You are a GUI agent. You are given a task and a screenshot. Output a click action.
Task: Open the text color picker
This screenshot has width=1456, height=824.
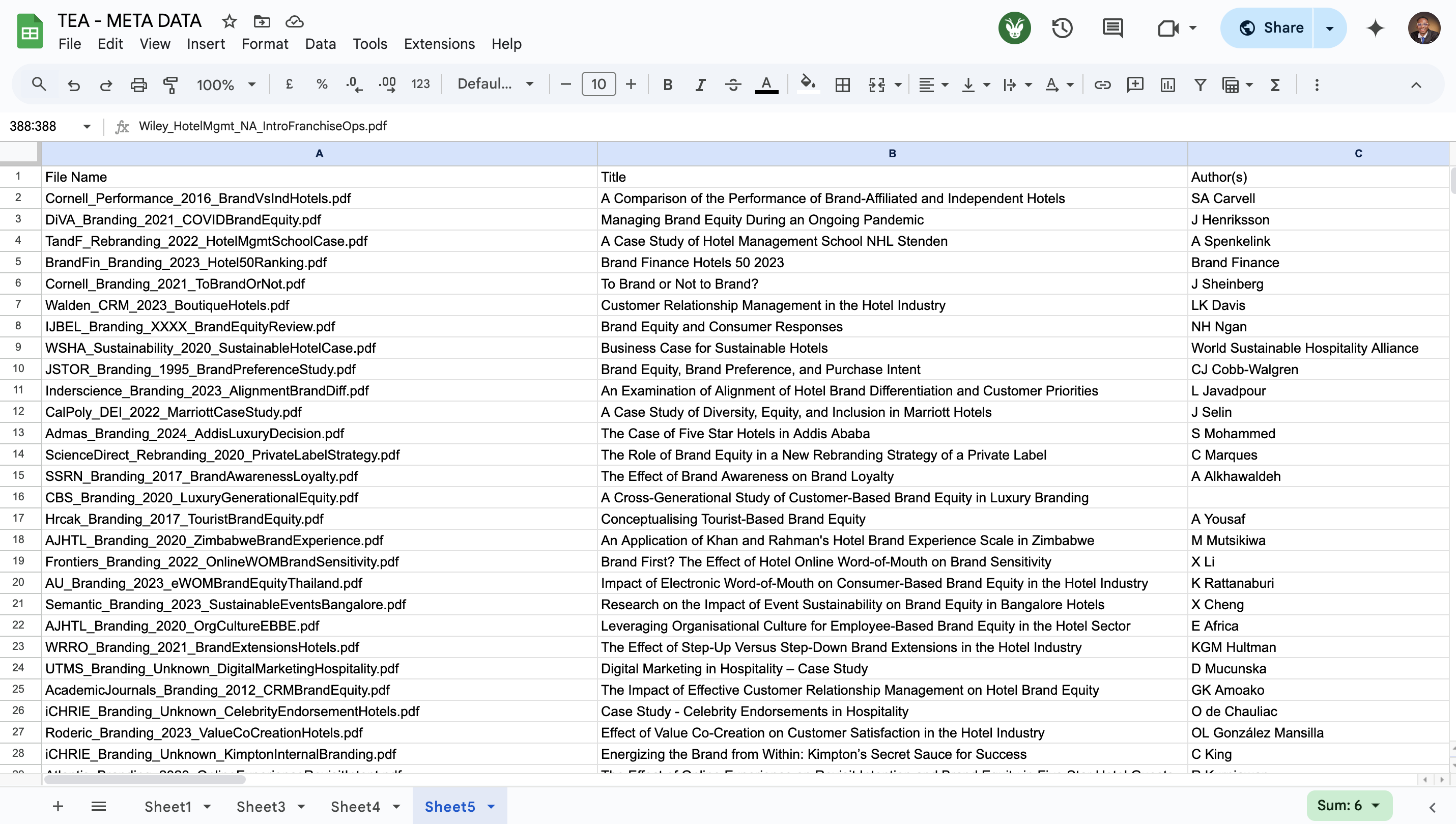pos(766,84)
